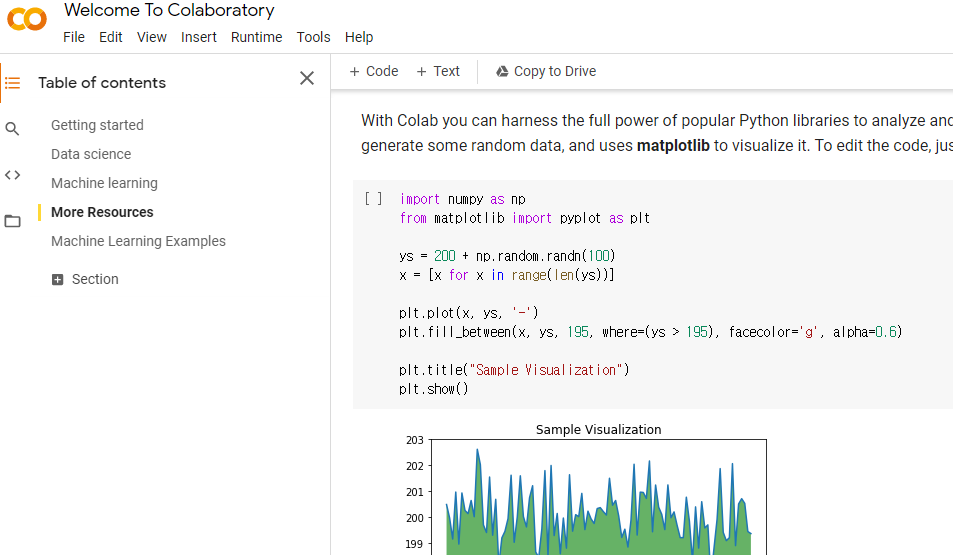This screenshot has width=953, height=555.
Task: Close the Table of contents panel
Action: coord(307,78)
